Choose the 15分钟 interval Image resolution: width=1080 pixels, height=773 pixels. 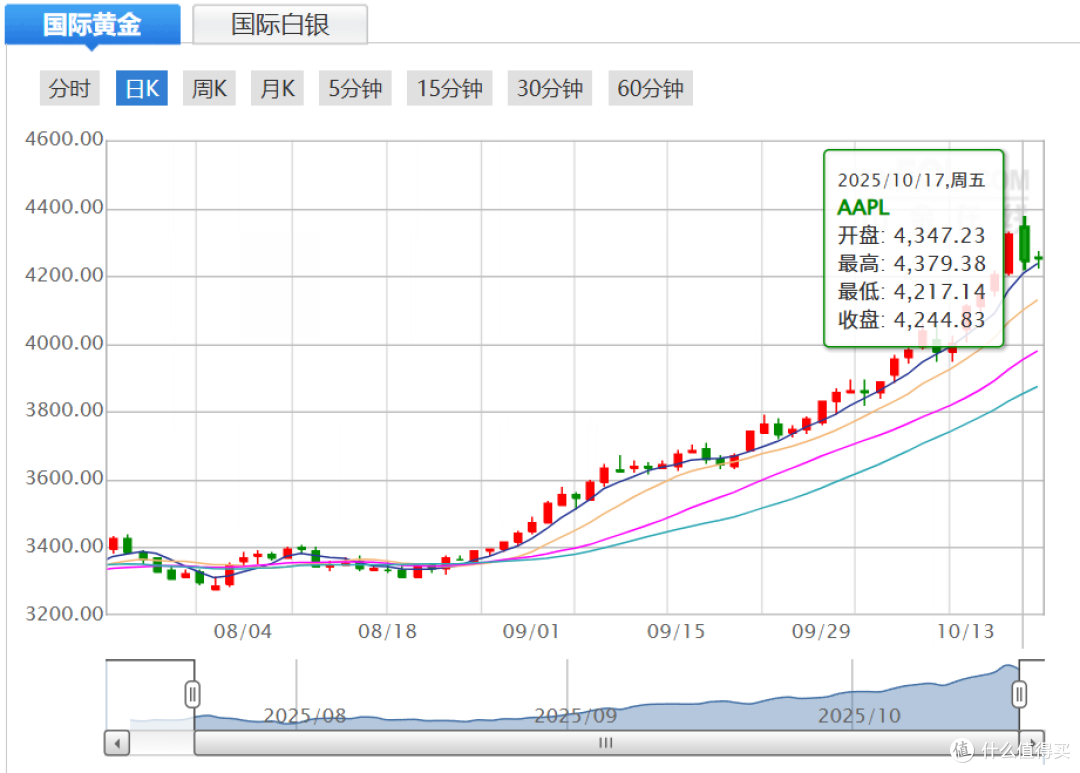point(450,89)
